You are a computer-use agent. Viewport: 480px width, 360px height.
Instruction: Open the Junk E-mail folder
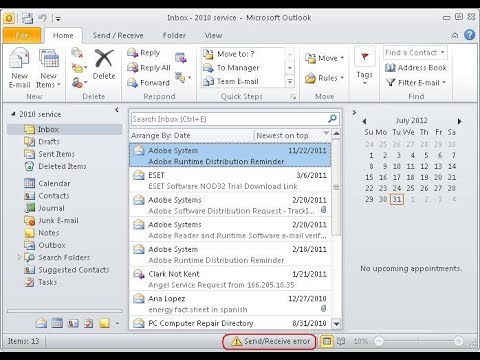(x=51, y=220)
